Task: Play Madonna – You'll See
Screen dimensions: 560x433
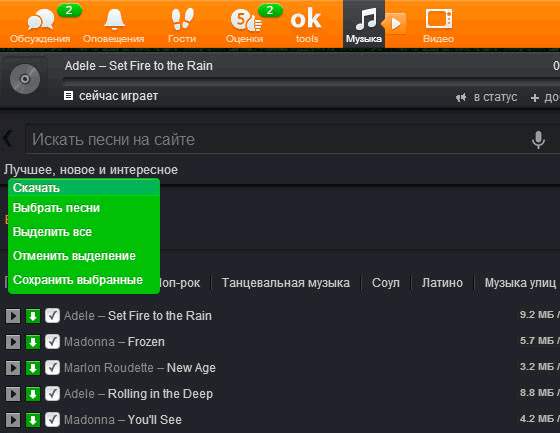Action: (13, 420)
